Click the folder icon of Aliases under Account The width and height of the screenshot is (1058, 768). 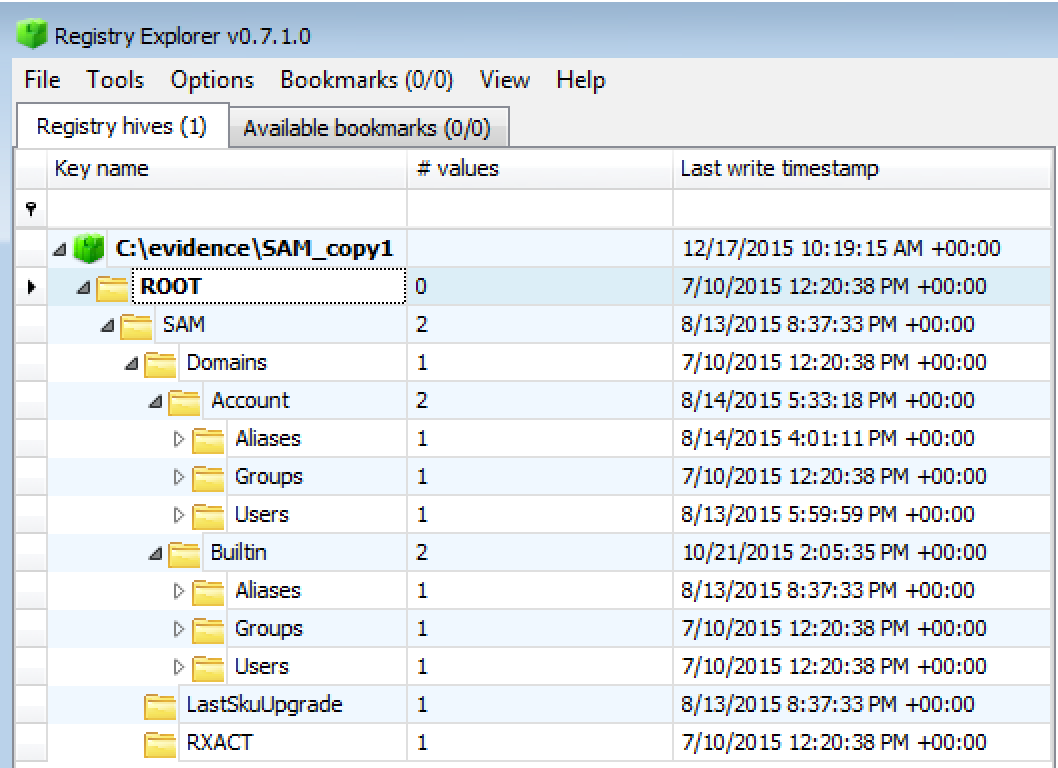tap(208, 440)
